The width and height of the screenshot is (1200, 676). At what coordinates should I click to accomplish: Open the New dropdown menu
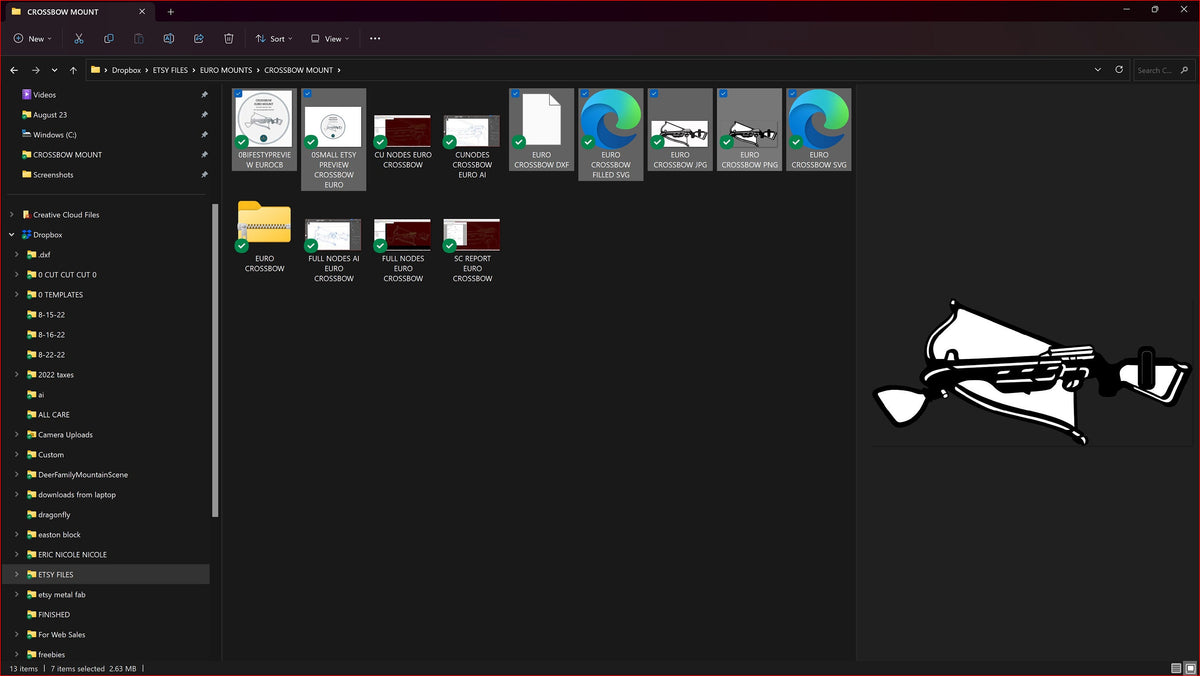(32, 38)
